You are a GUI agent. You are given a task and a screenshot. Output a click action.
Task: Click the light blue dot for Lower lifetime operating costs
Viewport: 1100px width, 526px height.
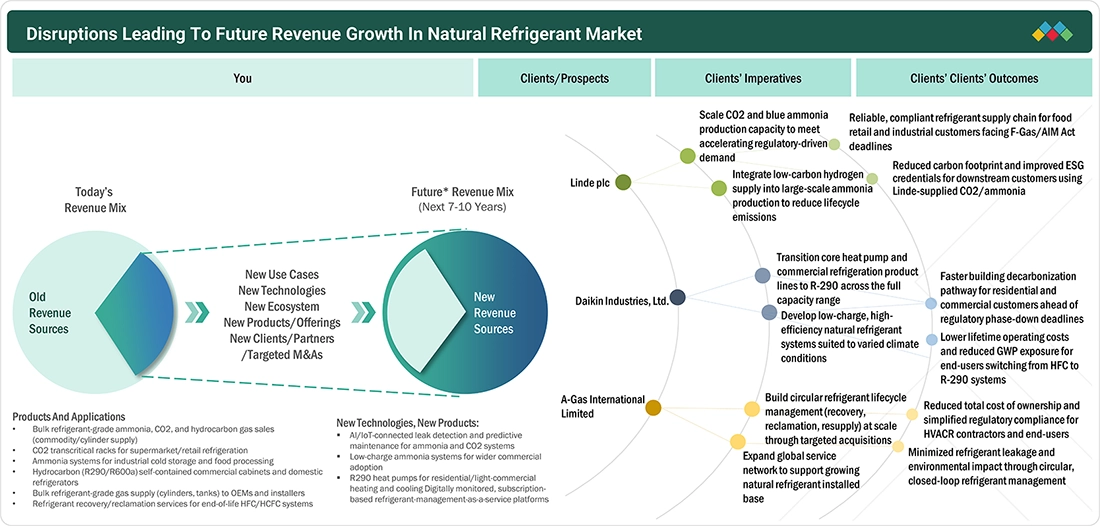(932, 339)
